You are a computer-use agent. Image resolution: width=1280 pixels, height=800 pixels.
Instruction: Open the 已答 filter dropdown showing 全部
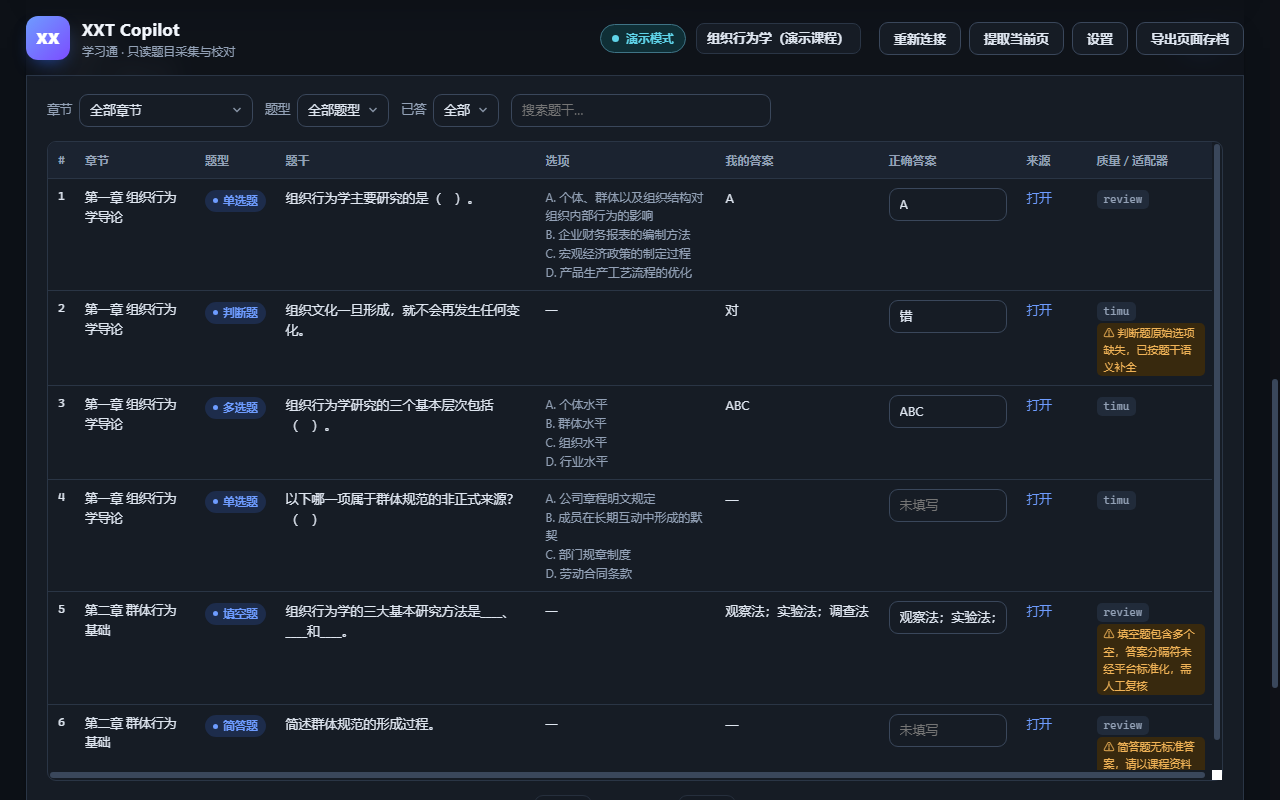(x=466, y=110)
